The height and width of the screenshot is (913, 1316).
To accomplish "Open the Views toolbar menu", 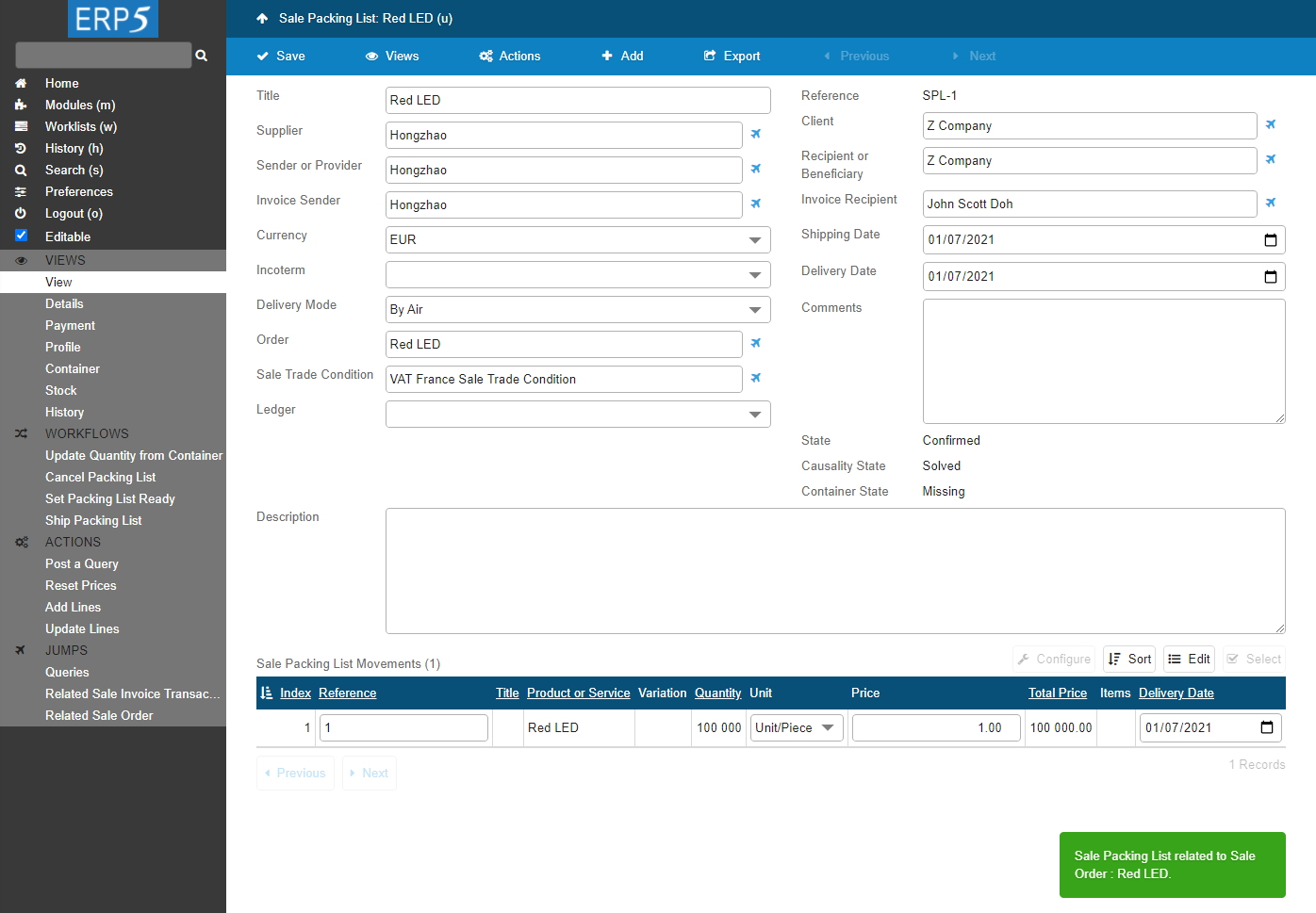I will pos(392,56).
